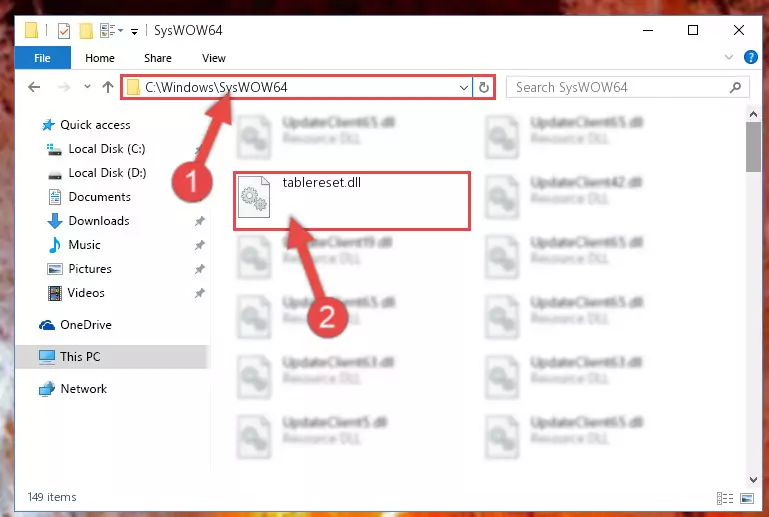This screenshot has width=769, height=517.
Task: Start search with the magnifier icon
Action: coord(735,88)
